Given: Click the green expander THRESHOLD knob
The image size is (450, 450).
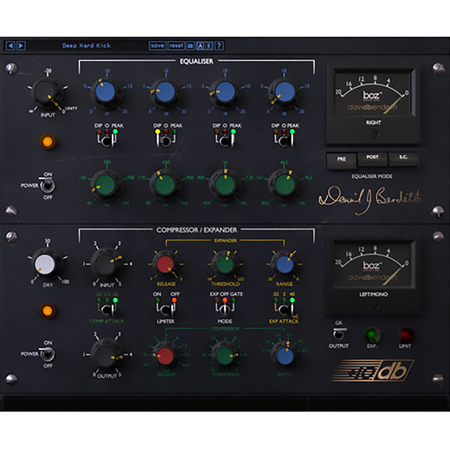Looking at the screenshot, I should tap(225, 264).
